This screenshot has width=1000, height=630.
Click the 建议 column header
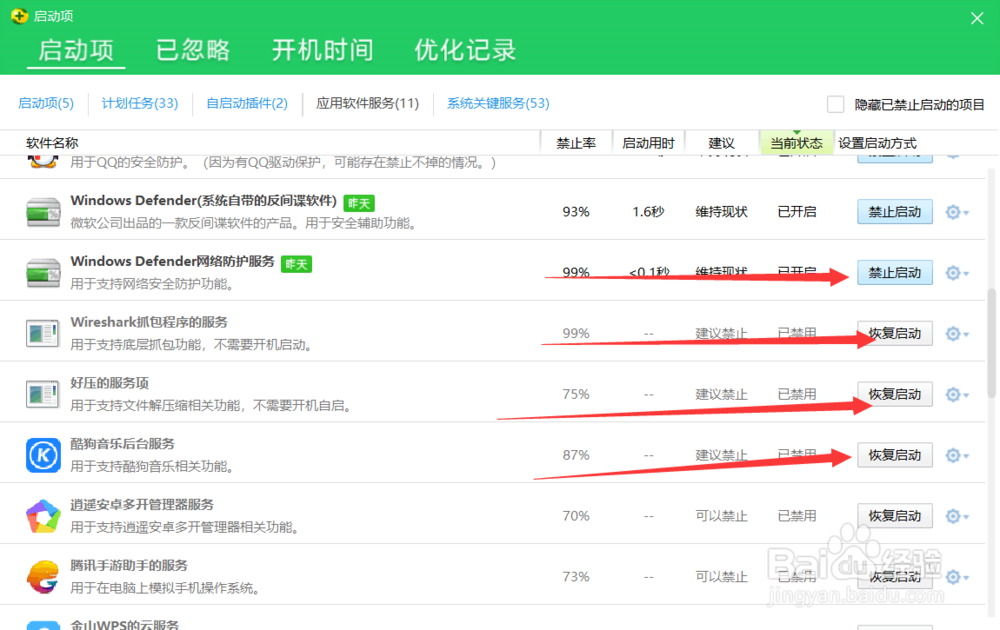tap(721, 143)
